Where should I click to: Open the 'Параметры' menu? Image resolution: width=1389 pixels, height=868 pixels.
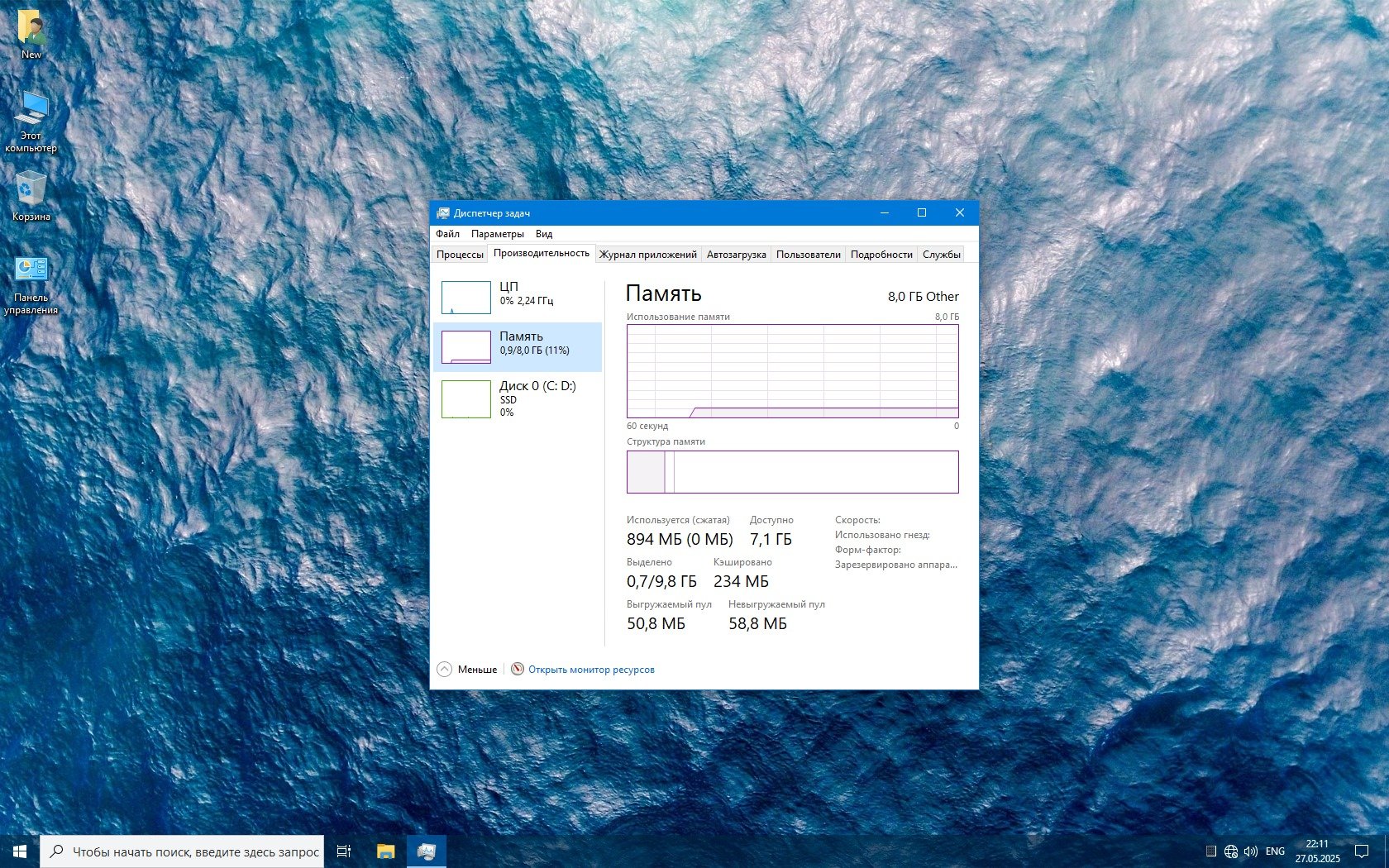497,234
